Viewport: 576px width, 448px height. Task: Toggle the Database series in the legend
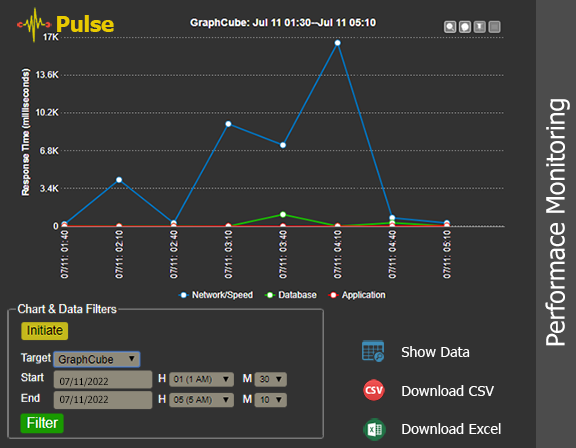point(291,295)
